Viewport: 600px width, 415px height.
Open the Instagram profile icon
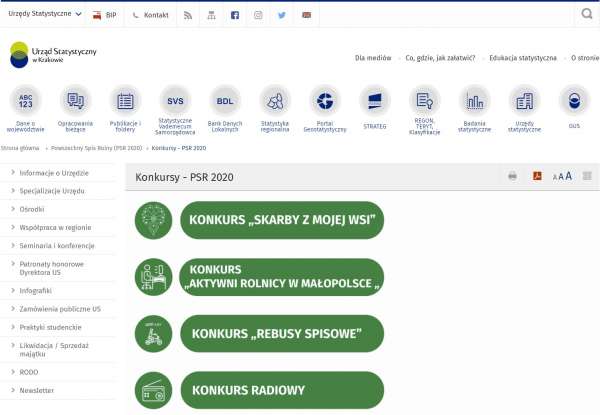pyautogui.click(x=258, y=15)
